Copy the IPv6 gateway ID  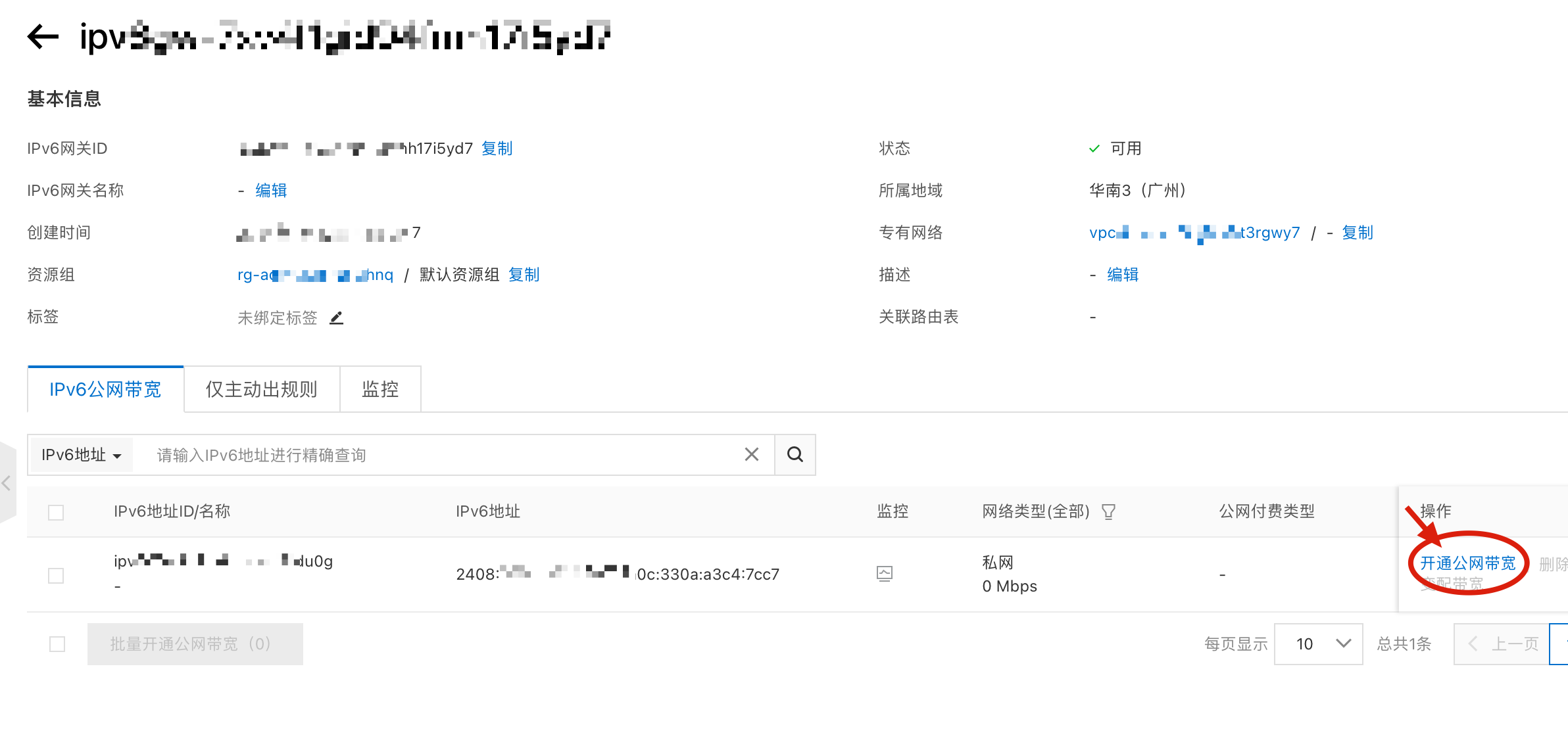click(x=497, y=149)
